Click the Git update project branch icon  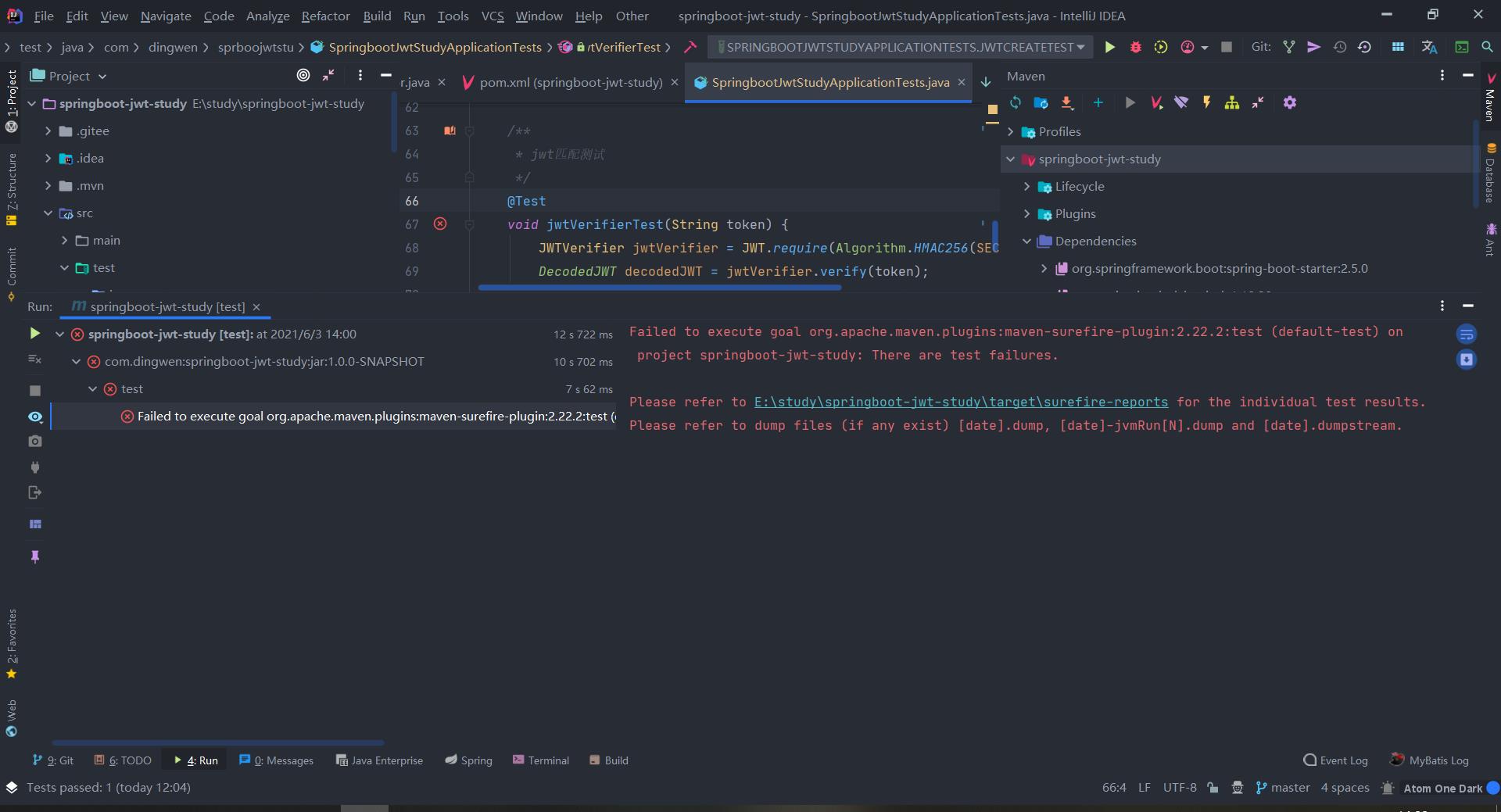tap(1289, 47)
